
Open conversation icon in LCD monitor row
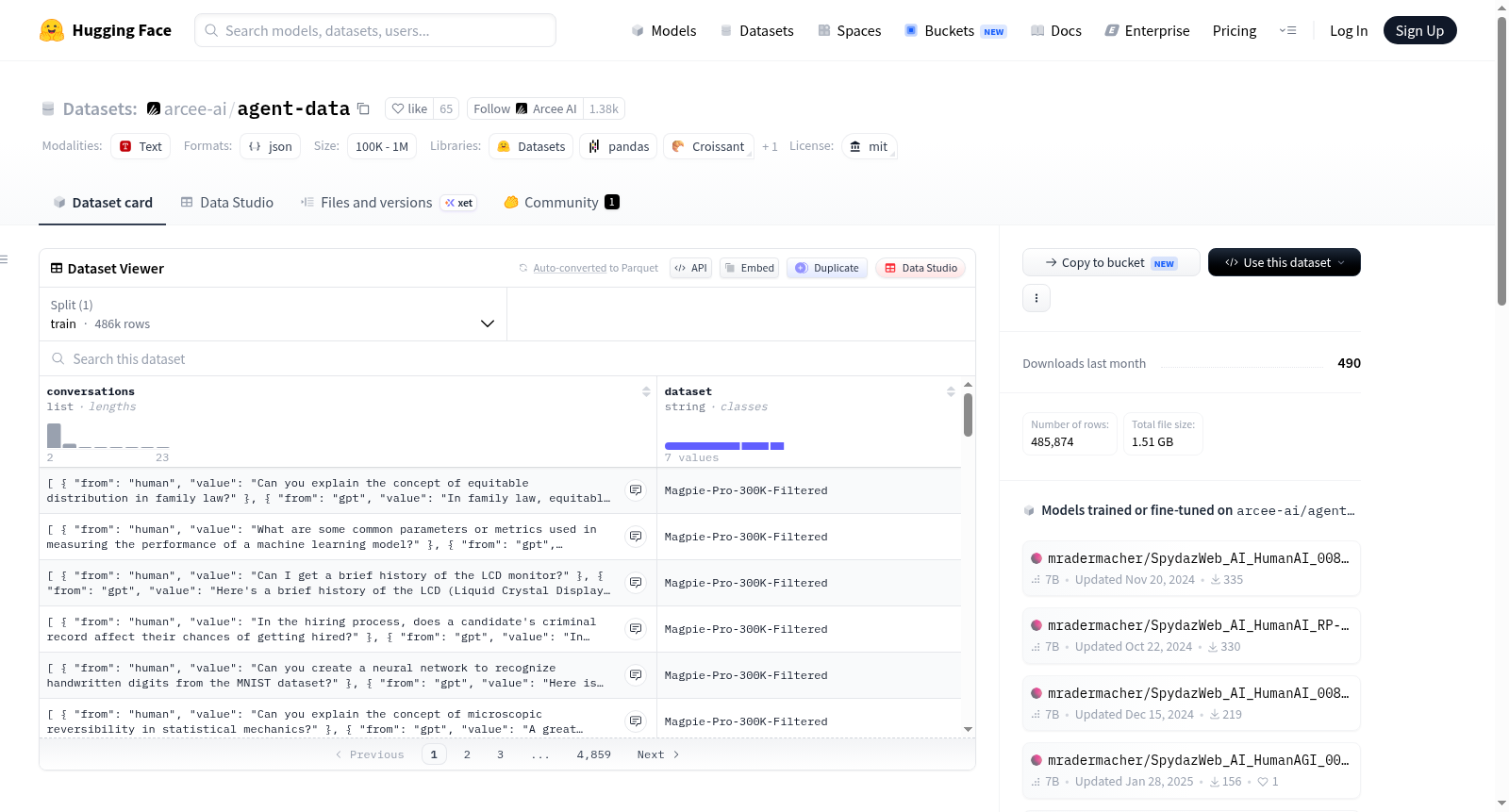tap(636, 583)
